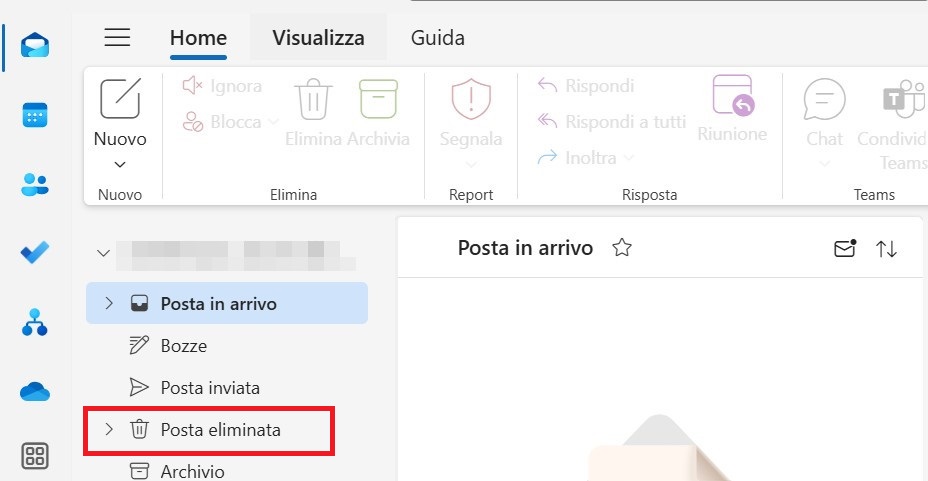Open the Calendar app icon
The image size is (928, 481).
click(x=35, y=115)
